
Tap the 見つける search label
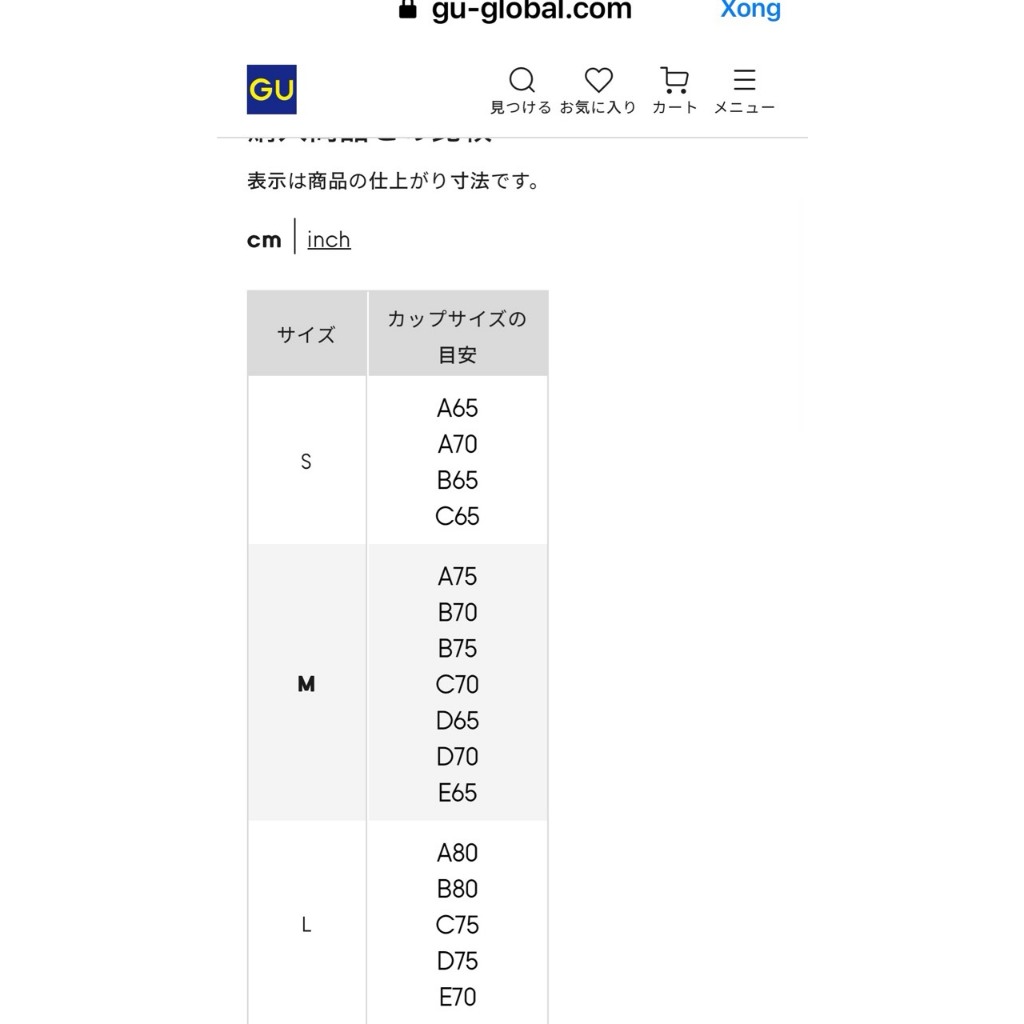pos(520,108)
